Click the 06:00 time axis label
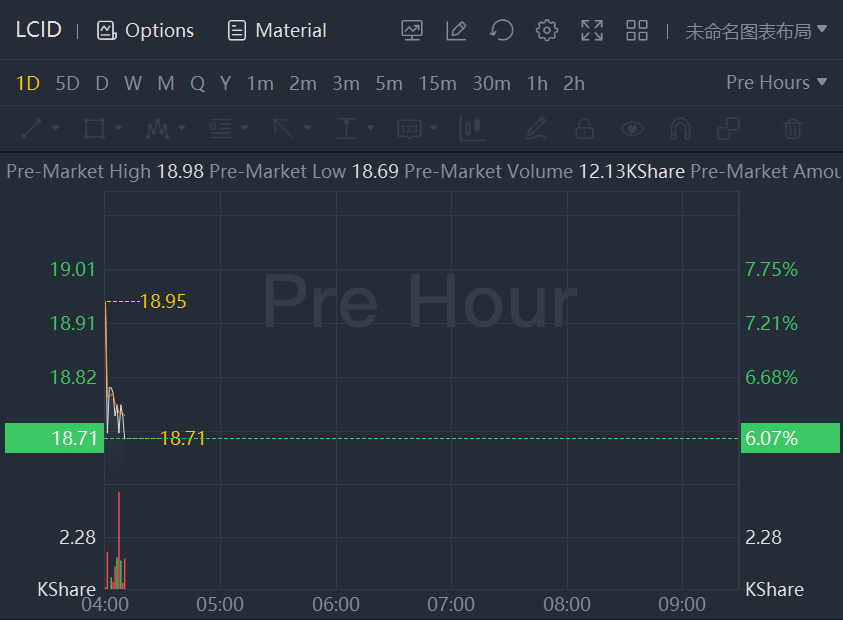The height and width of the screenshot is (620, 843). [x=336, y=604]
